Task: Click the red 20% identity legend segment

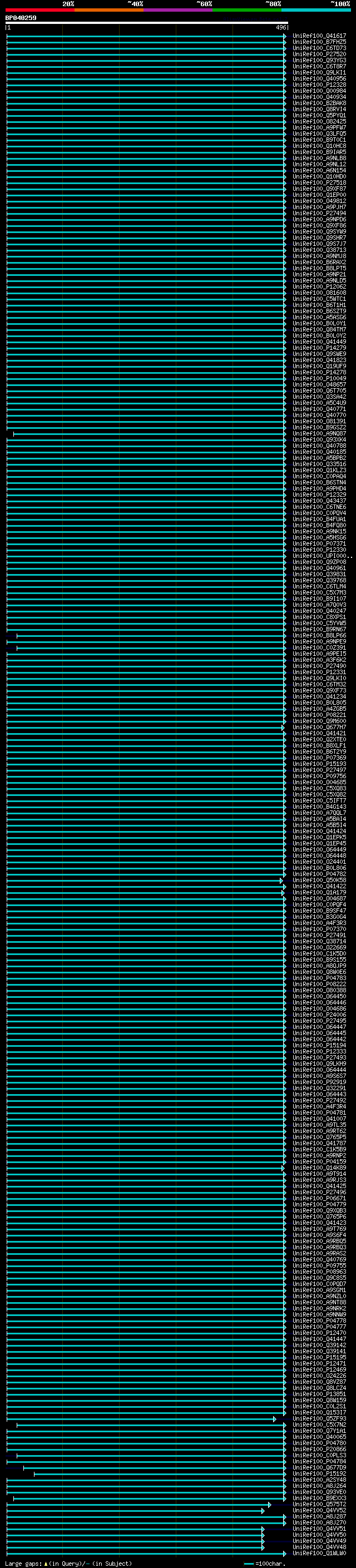Action: coord(39,10)
